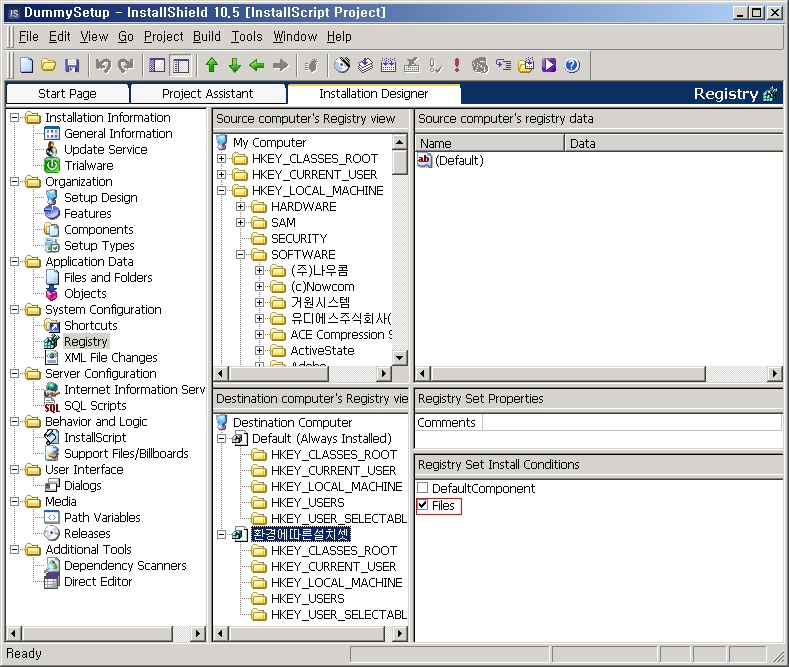Image resolution: width=789 pixels, height=667 pixels.
Task: Switch to the Project Assistant tab
Action: coord(207,94)
